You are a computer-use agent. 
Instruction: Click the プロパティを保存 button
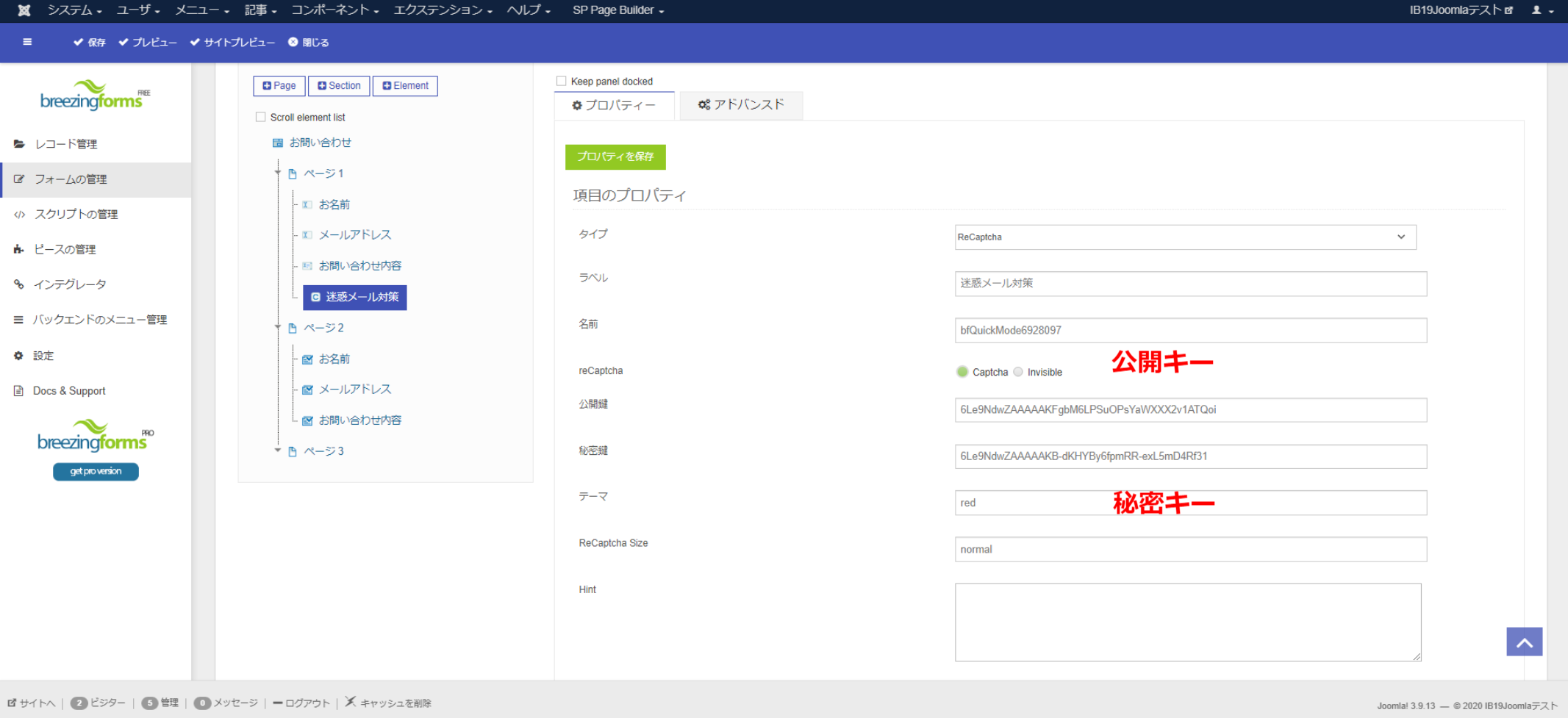615,157
